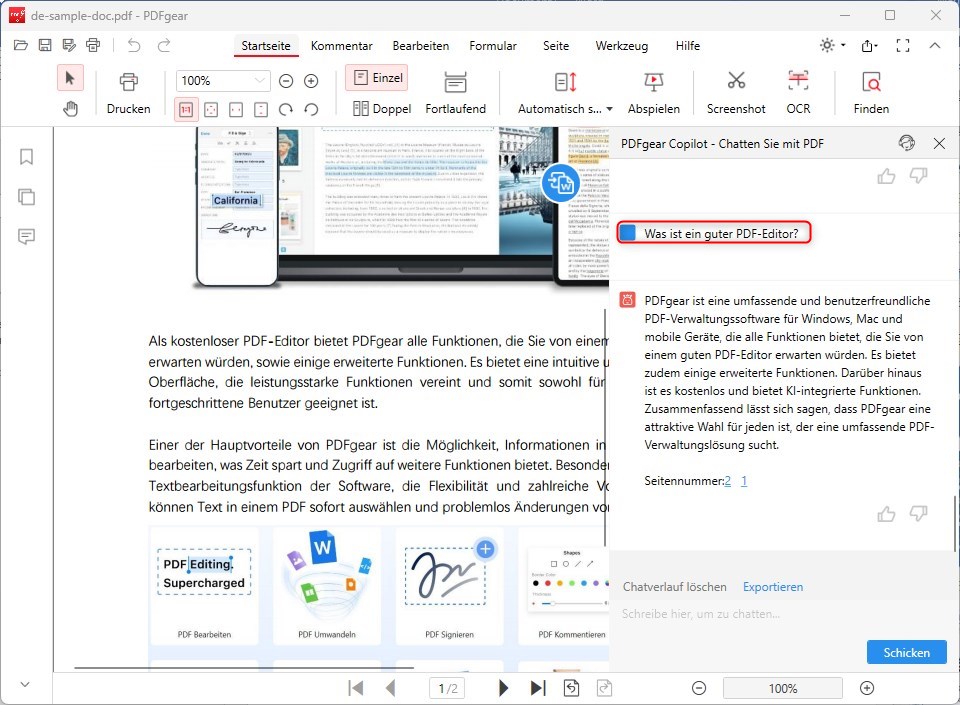This screenshot has width=960, height=705.
Task: Activate the hand pan tool
Action: 70,109
